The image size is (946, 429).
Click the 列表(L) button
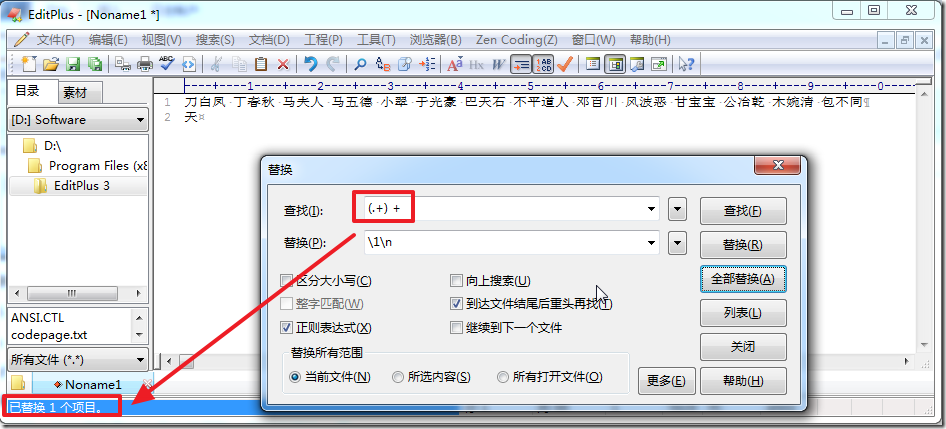(743, 313)
